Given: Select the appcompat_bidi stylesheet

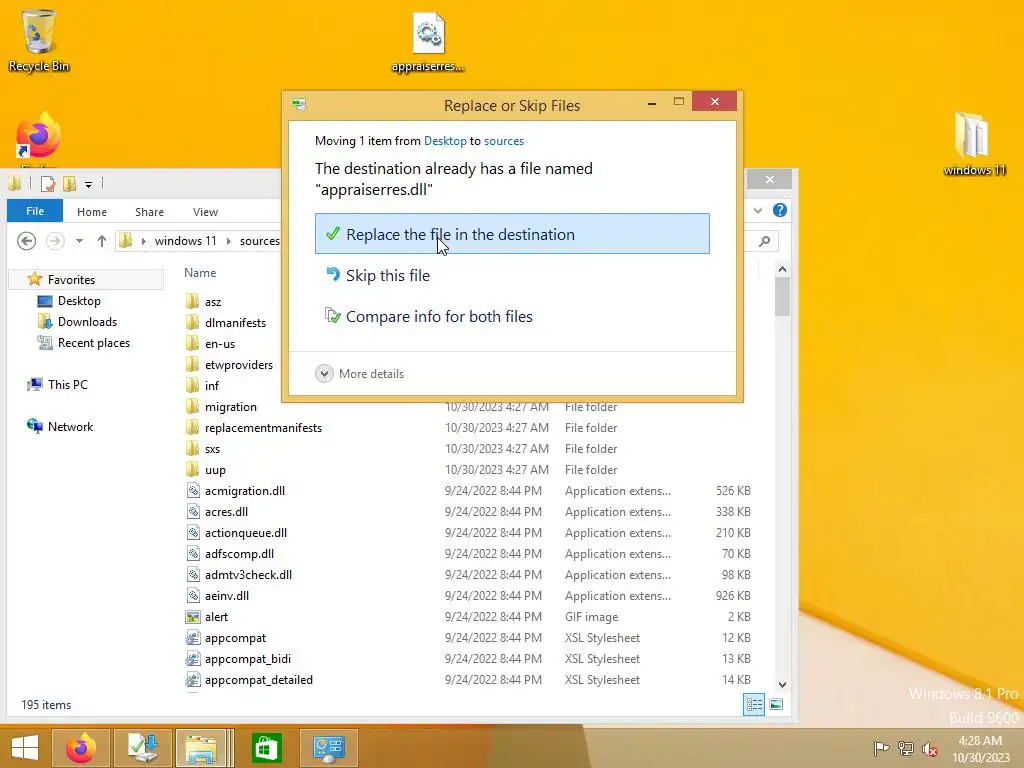Looking at the screenshot, I should pyautogui.click(x=248, y=659).
